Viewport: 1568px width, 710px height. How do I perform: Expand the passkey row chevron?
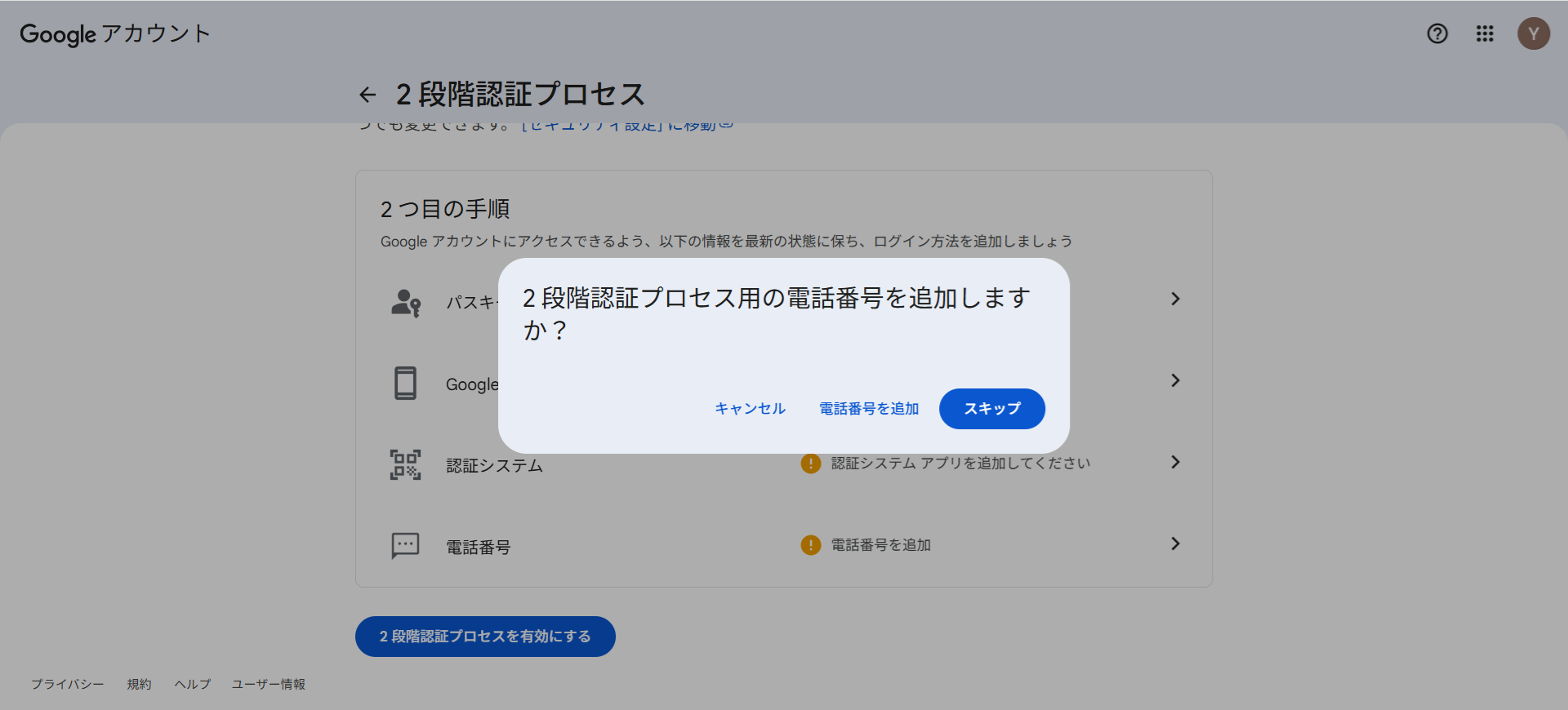point(1175,299)
